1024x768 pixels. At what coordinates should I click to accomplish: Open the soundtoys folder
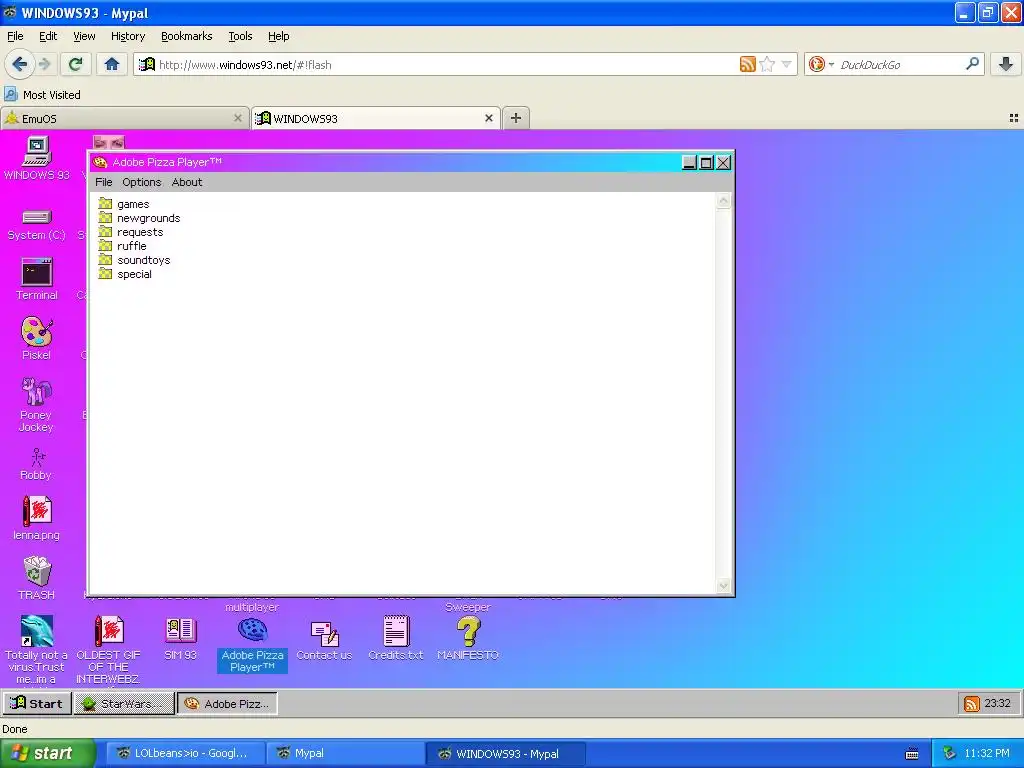[135, 260]
